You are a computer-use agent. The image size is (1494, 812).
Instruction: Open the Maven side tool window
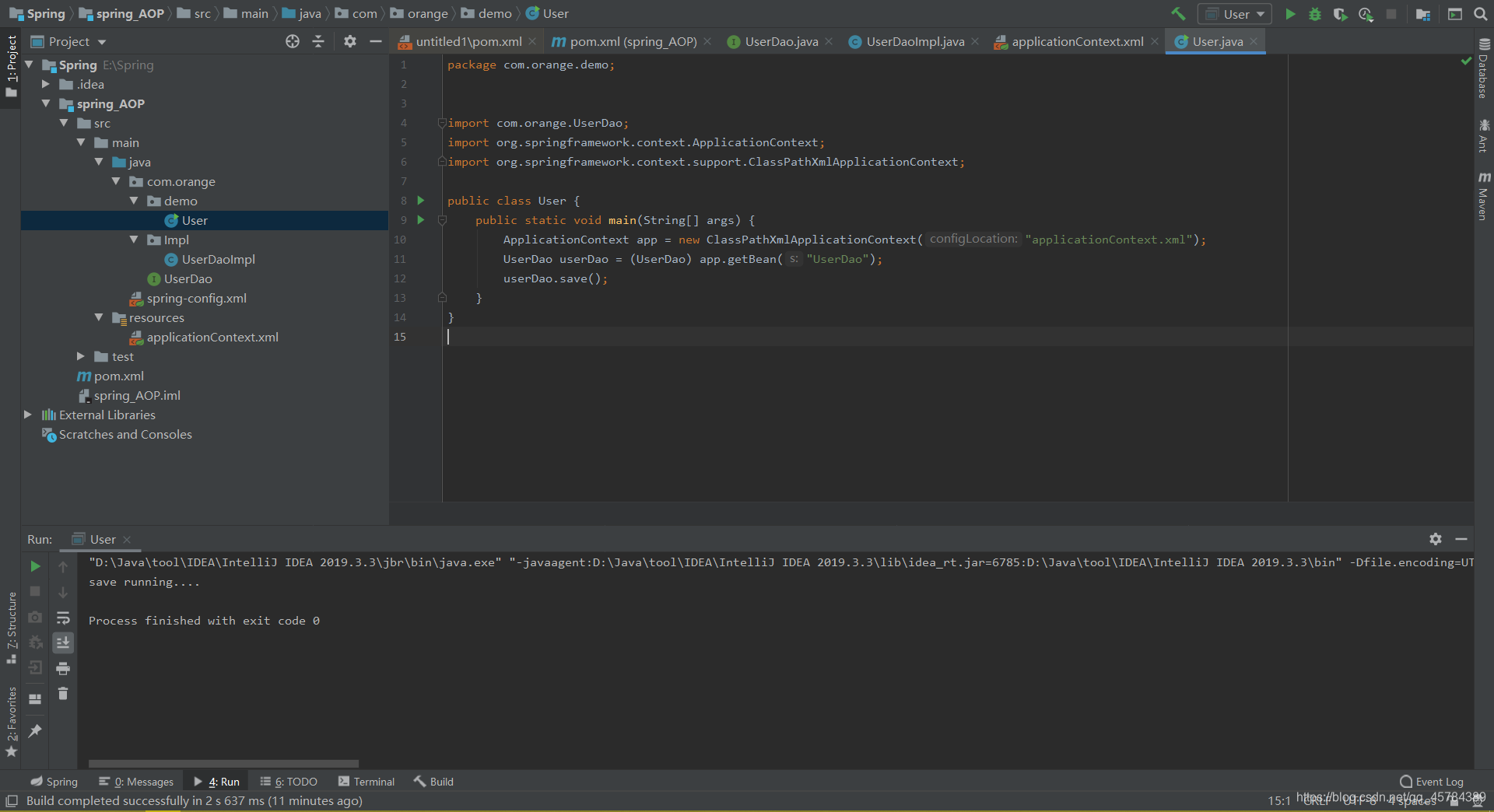coord(1484,196)
